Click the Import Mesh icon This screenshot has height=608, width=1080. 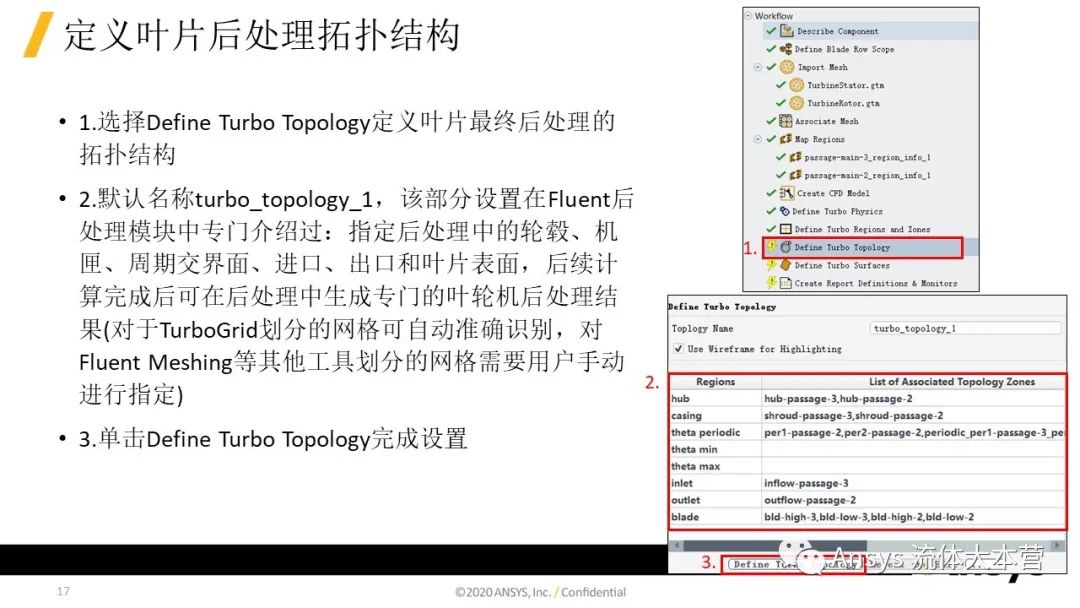tap(787, 67)
